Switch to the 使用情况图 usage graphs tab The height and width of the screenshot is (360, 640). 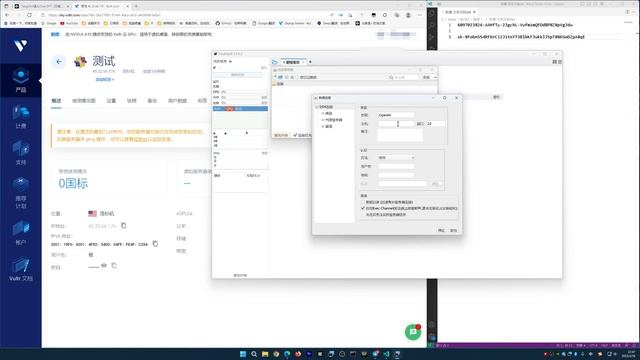click(x=84, y=101)
